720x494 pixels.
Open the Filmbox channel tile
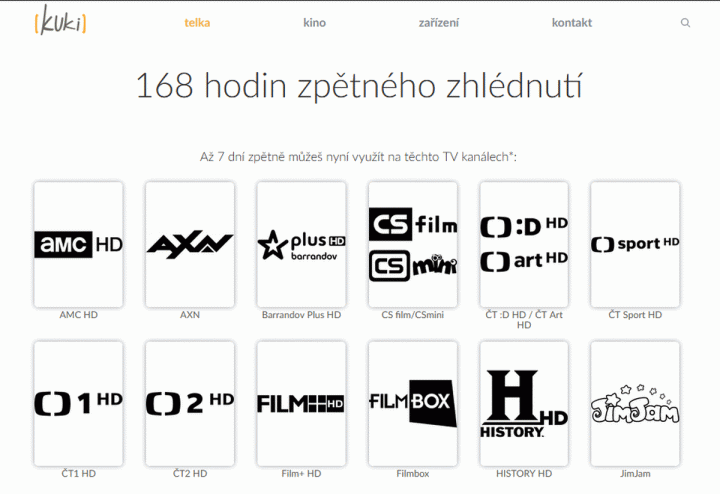(x=413, y=404)
